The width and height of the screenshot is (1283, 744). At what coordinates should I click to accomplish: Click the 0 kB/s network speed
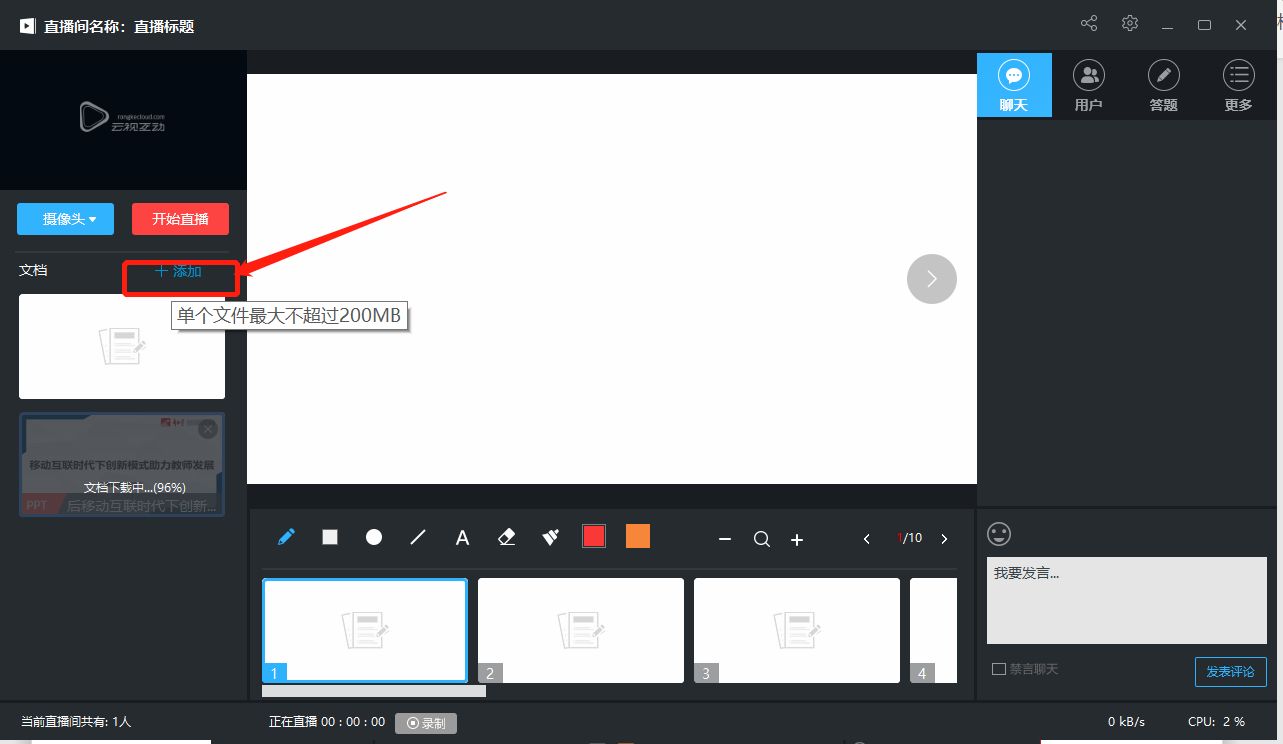(x=1126, y=722)
